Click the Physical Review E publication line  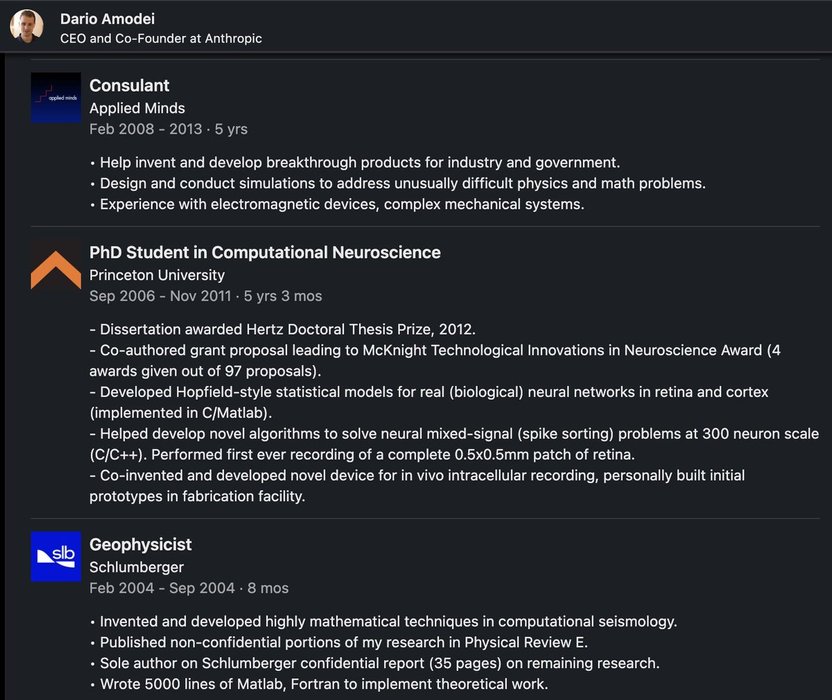pos(344,642)
